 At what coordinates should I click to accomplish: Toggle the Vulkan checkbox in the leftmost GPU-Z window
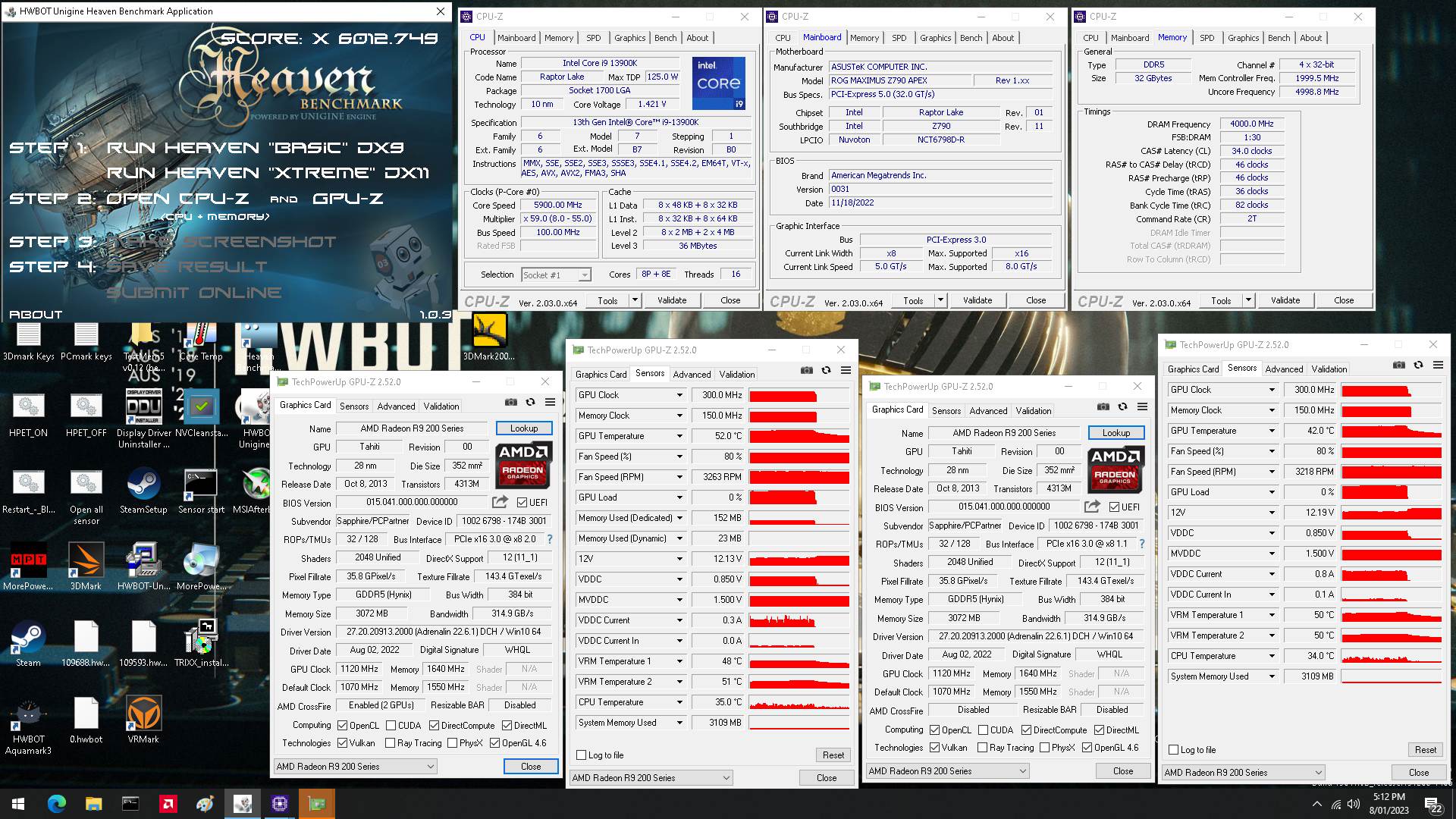342,743
